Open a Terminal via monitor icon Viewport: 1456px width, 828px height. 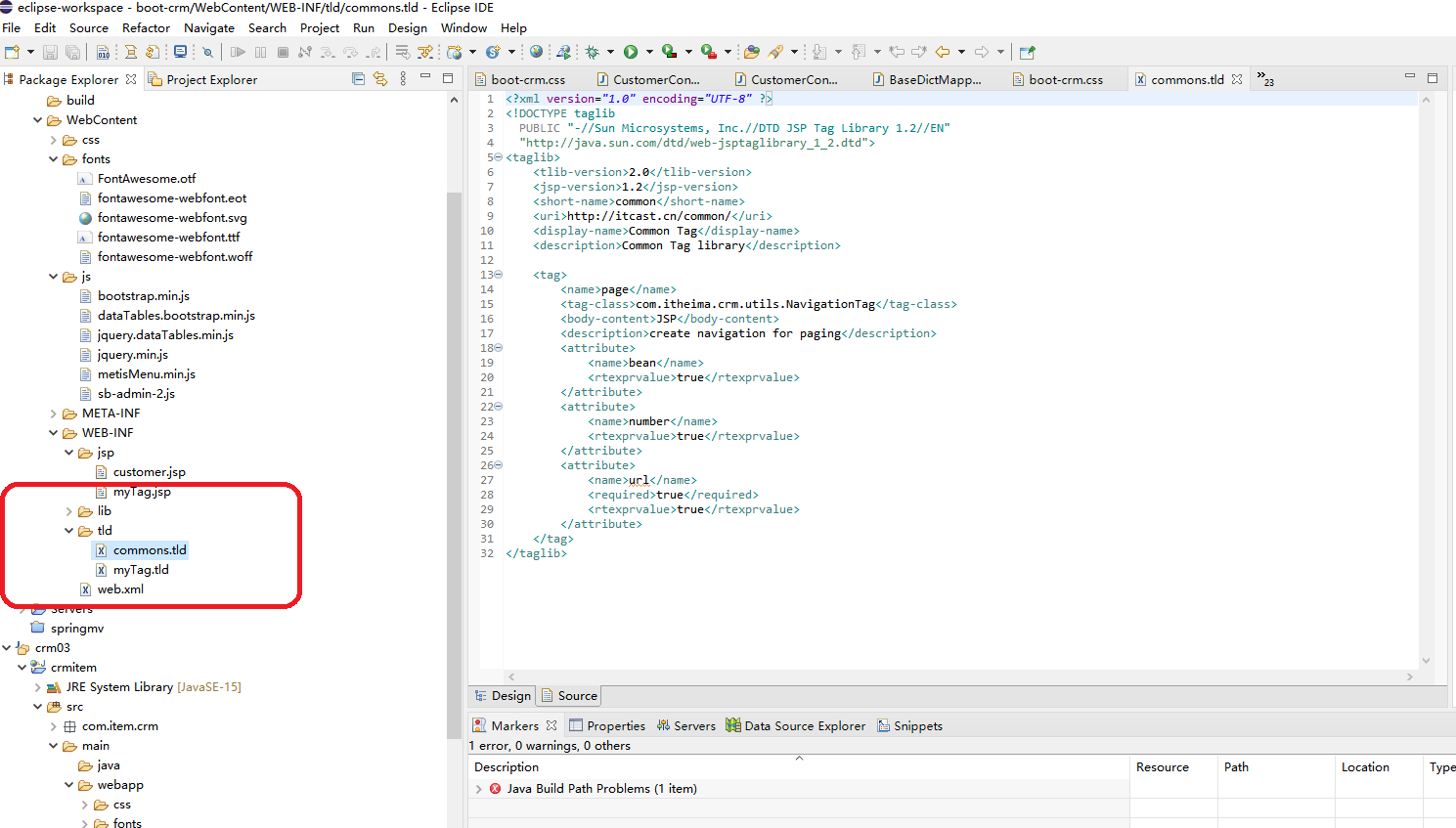click(x=181, y=52)
